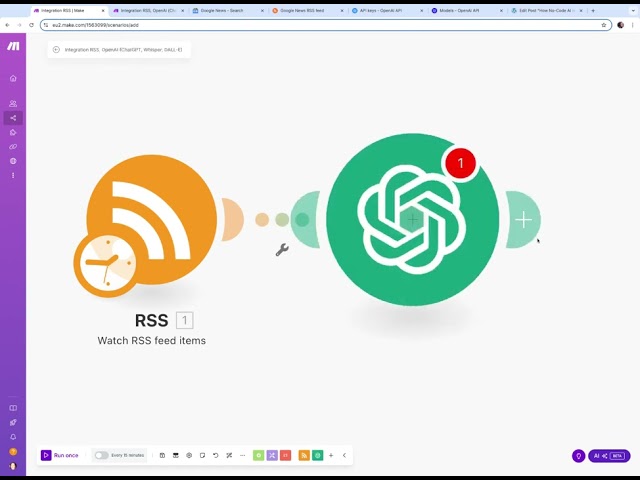This screenshot has width=640, height=480.
Task: Open the OpenAI ChatGPT module
Action: tap(412, 220)
